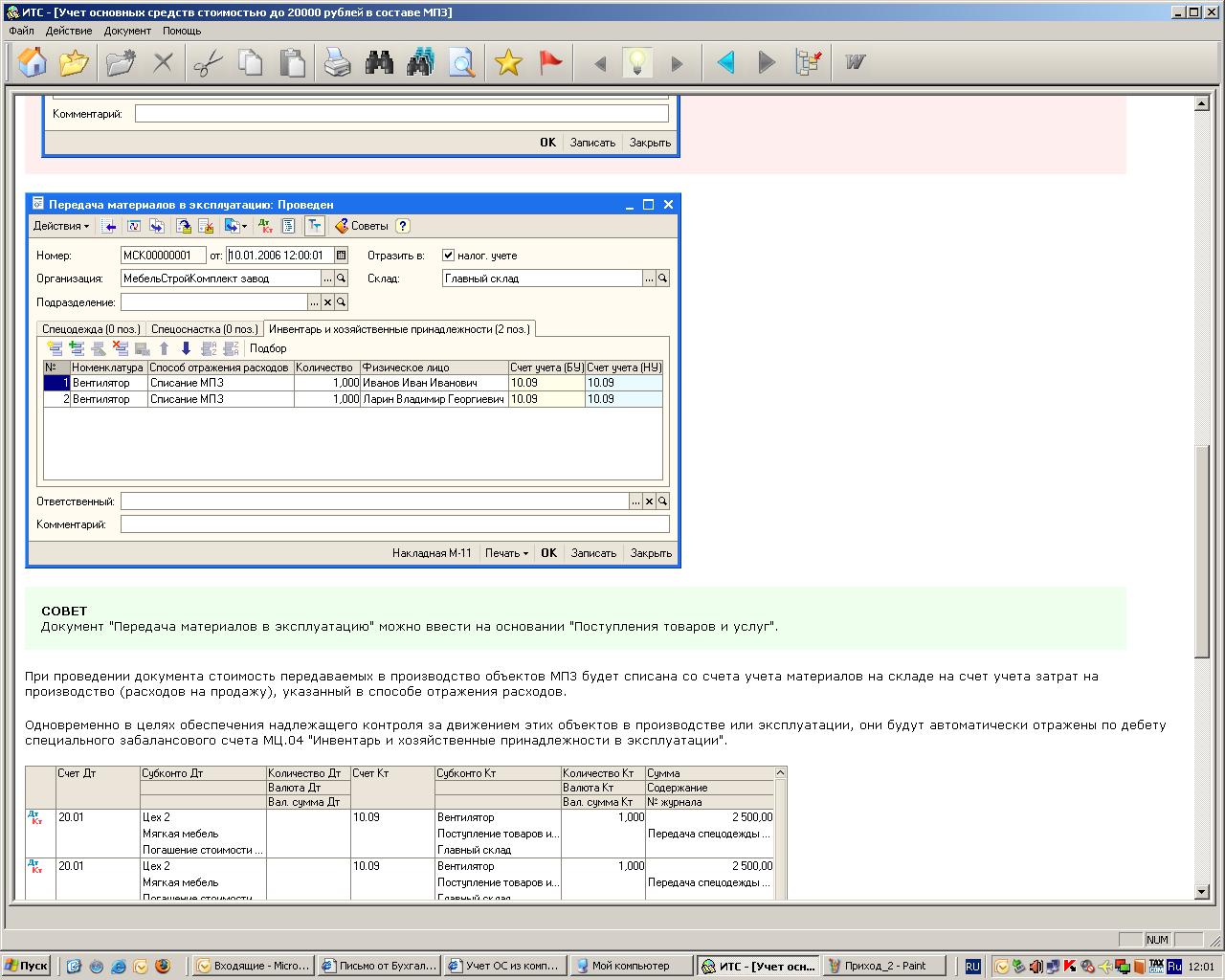The image size is (1225, 980).
Task: Select the 'Спецоснастка (0 поз.)' tab
Action: 204,329
